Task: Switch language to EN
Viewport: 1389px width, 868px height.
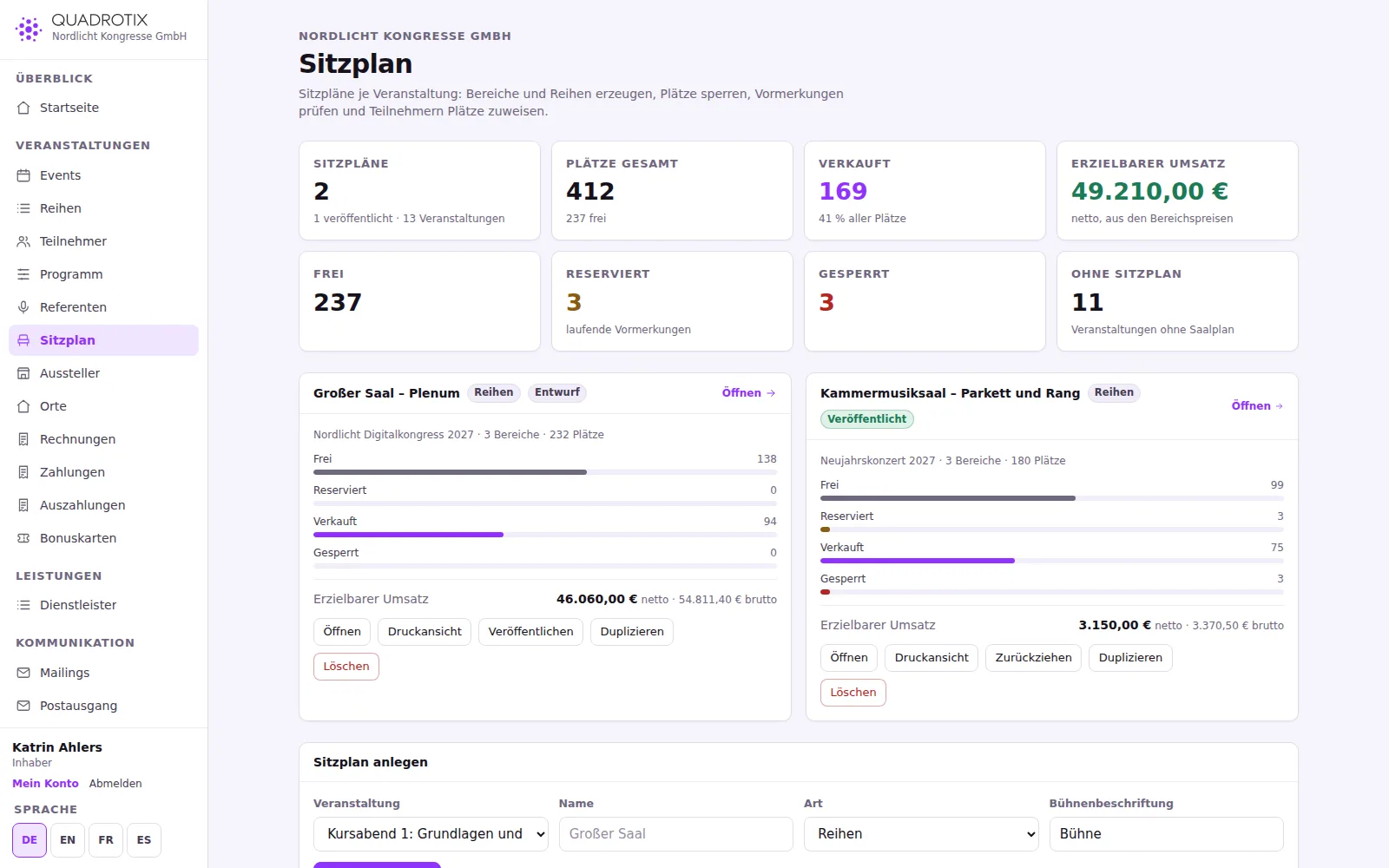Action: tap(68, 840)
